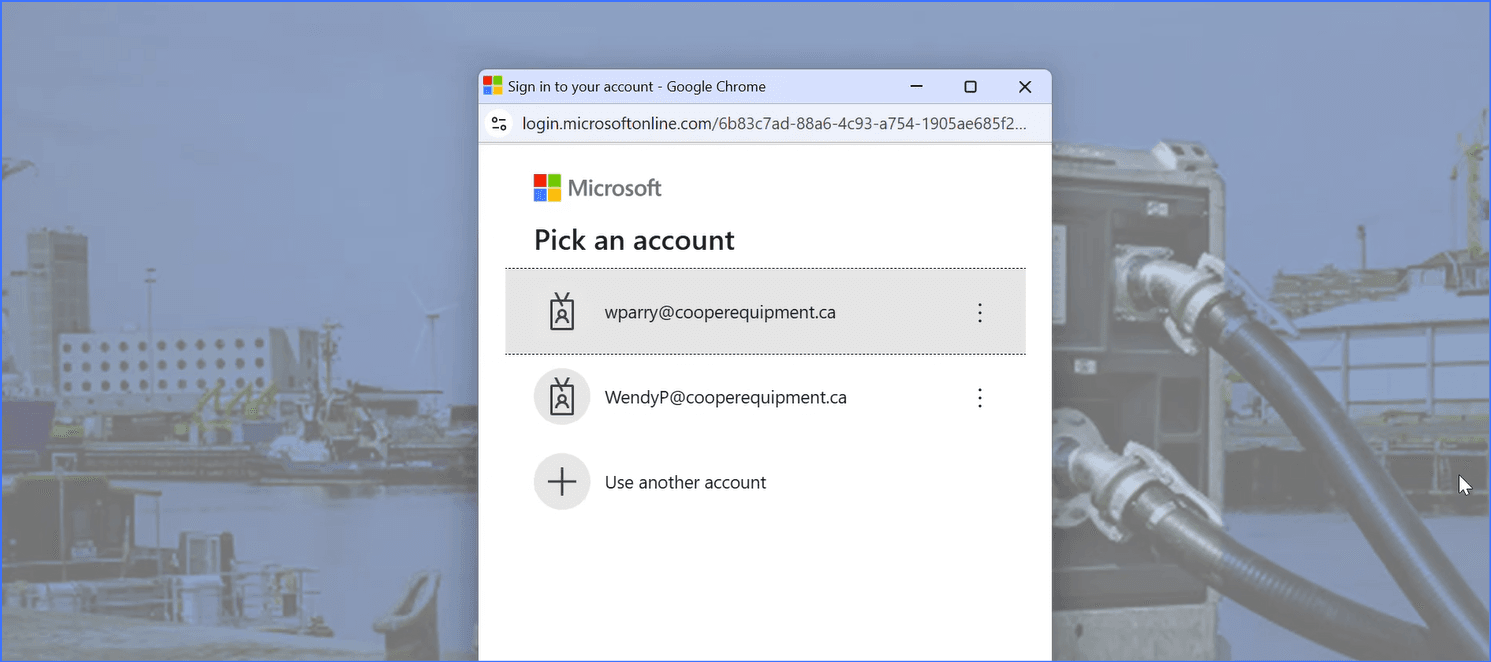The width and height of the screenshot is (1491, 662).
Task: Minimize the Chrome sign-in window
Action: coord(915,87)
